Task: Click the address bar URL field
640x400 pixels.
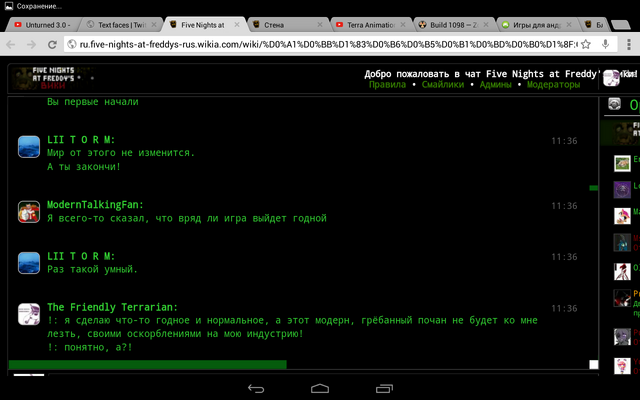Action: pyautogui.click(x=329, y=44)
